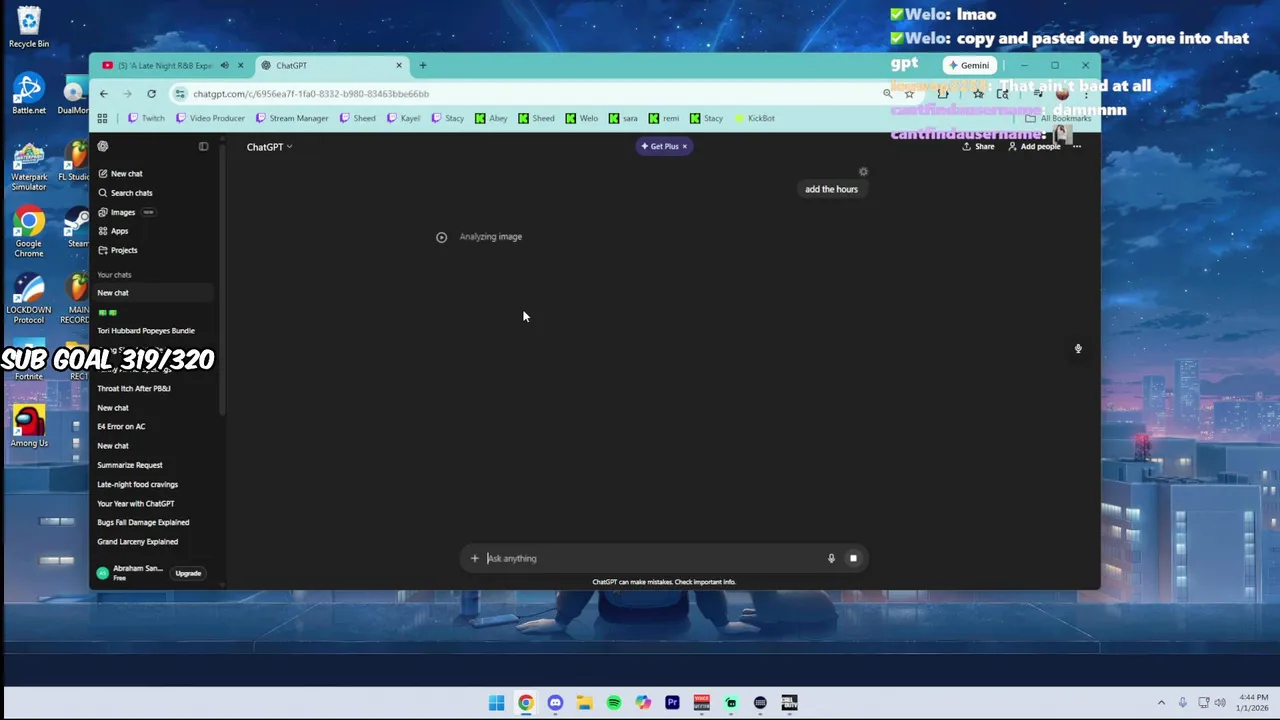
Task: Open the Chrome apps grid in bookmarks bar
Action: click(x=102, y=118)
